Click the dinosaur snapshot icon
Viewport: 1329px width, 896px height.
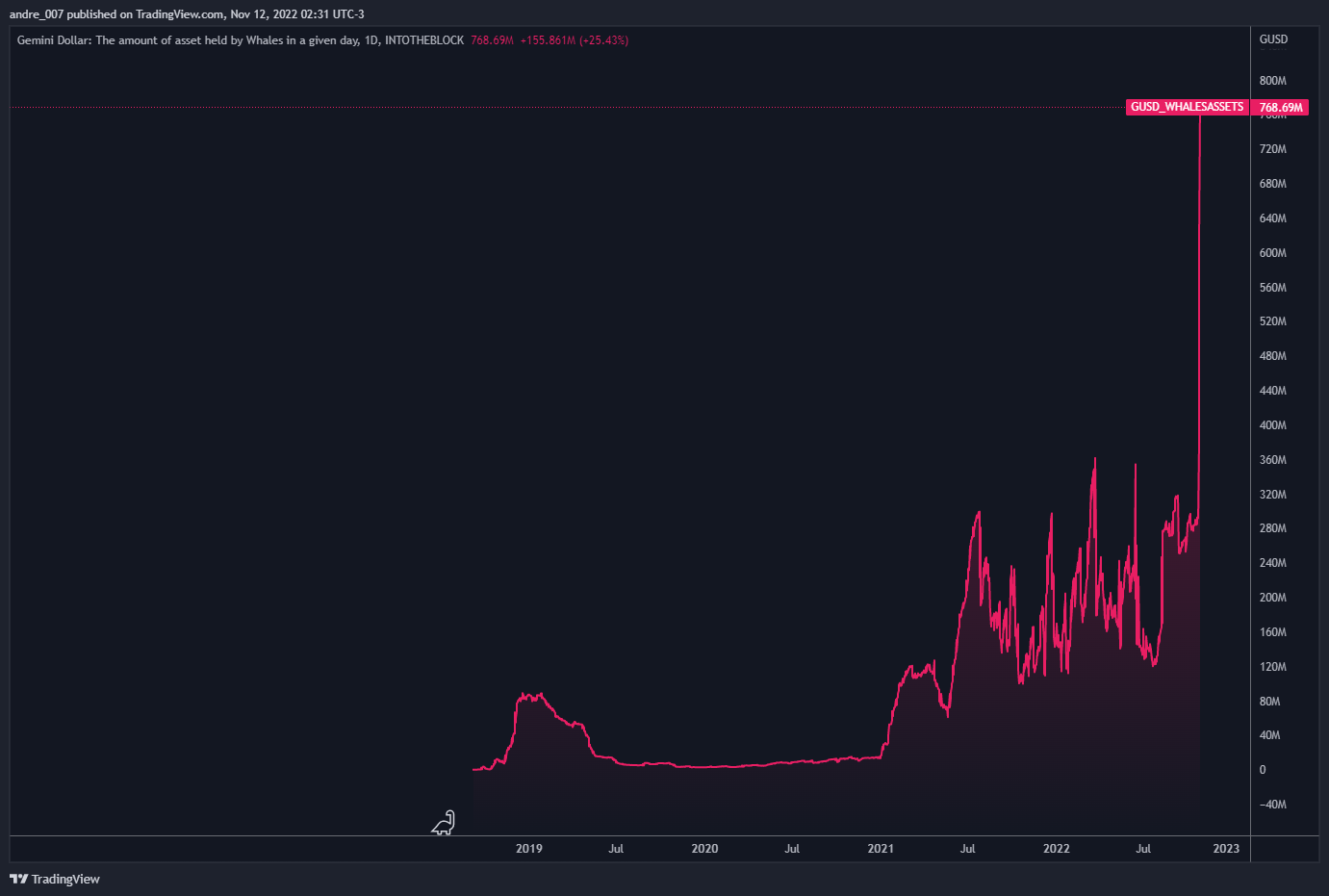[x=443, y=823]
